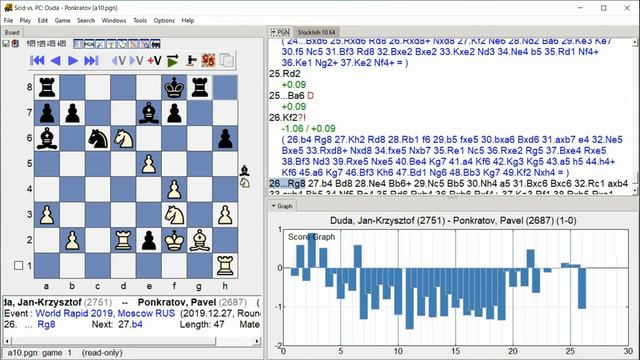Load first game in list icon
The image size is (640, 360).
(31, 44)
